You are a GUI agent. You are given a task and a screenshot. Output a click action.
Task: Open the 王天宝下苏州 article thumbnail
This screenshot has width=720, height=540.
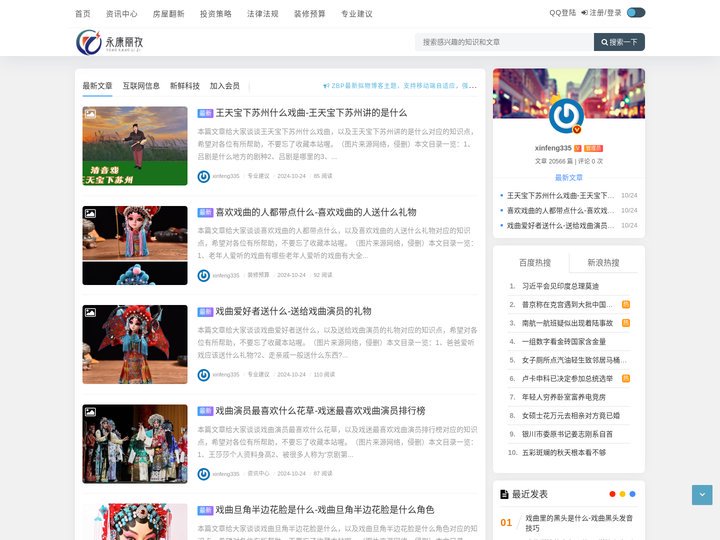point(135,146)
